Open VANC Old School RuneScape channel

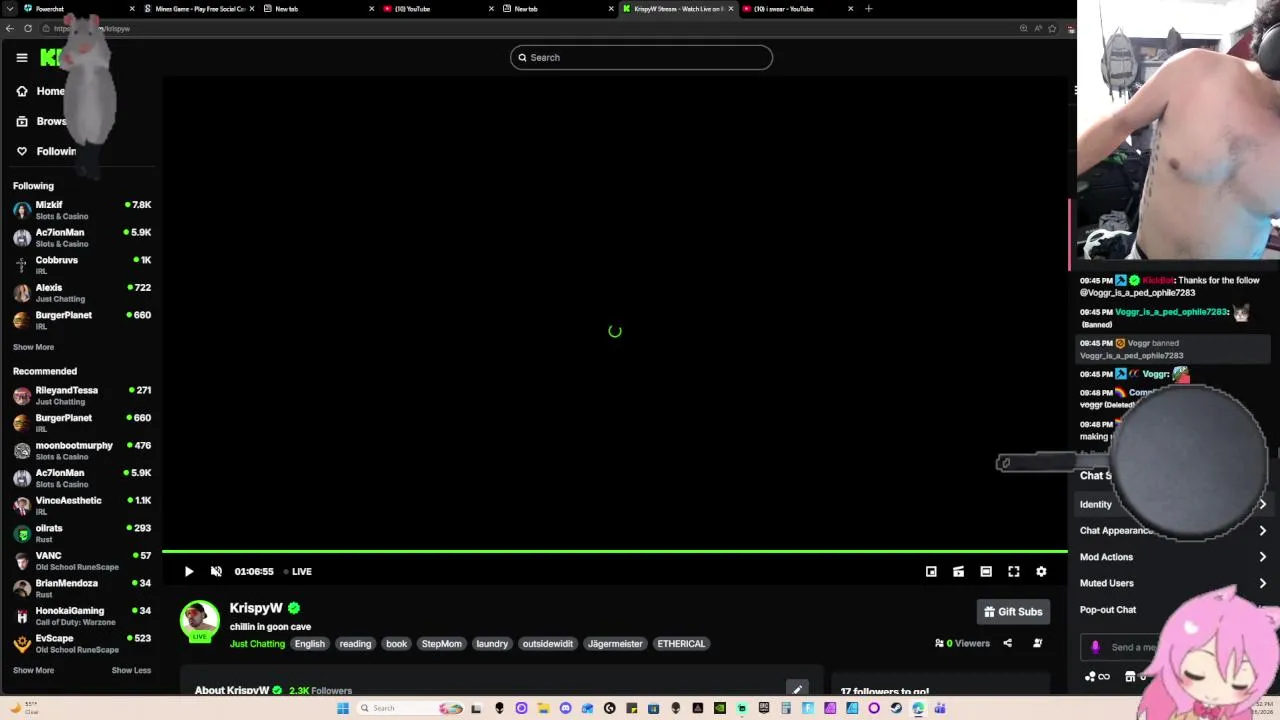(x=82, y=561)
